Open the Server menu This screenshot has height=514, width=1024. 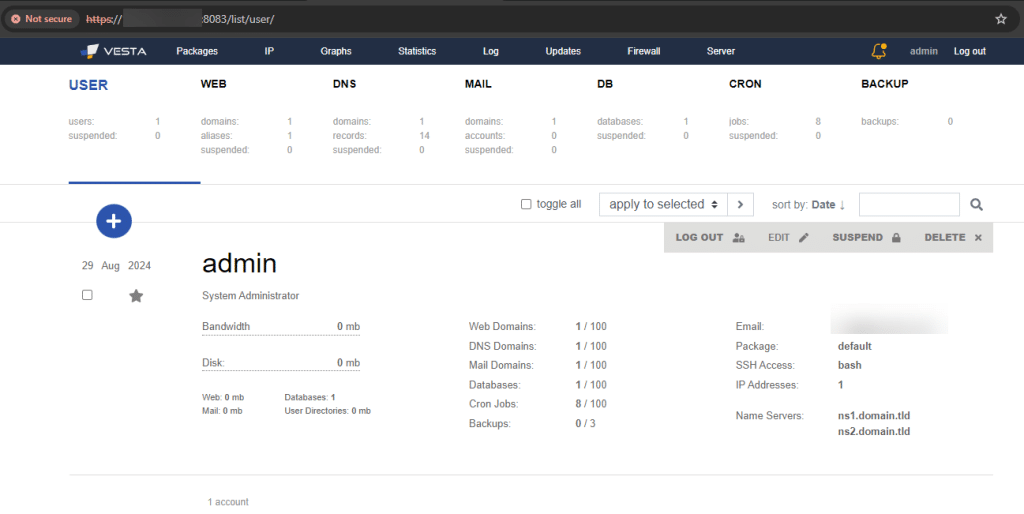point(721,51)
